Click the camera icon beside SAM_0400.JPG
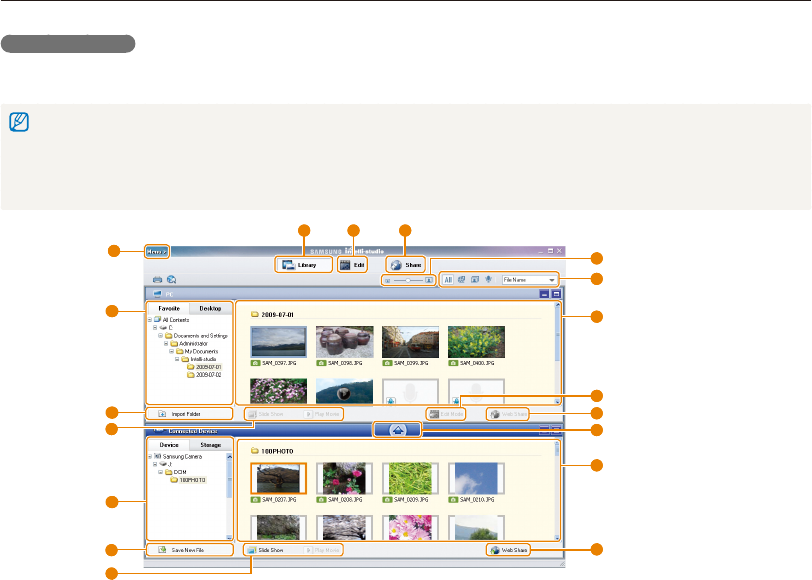812x580 pixels. click(453, 363)
